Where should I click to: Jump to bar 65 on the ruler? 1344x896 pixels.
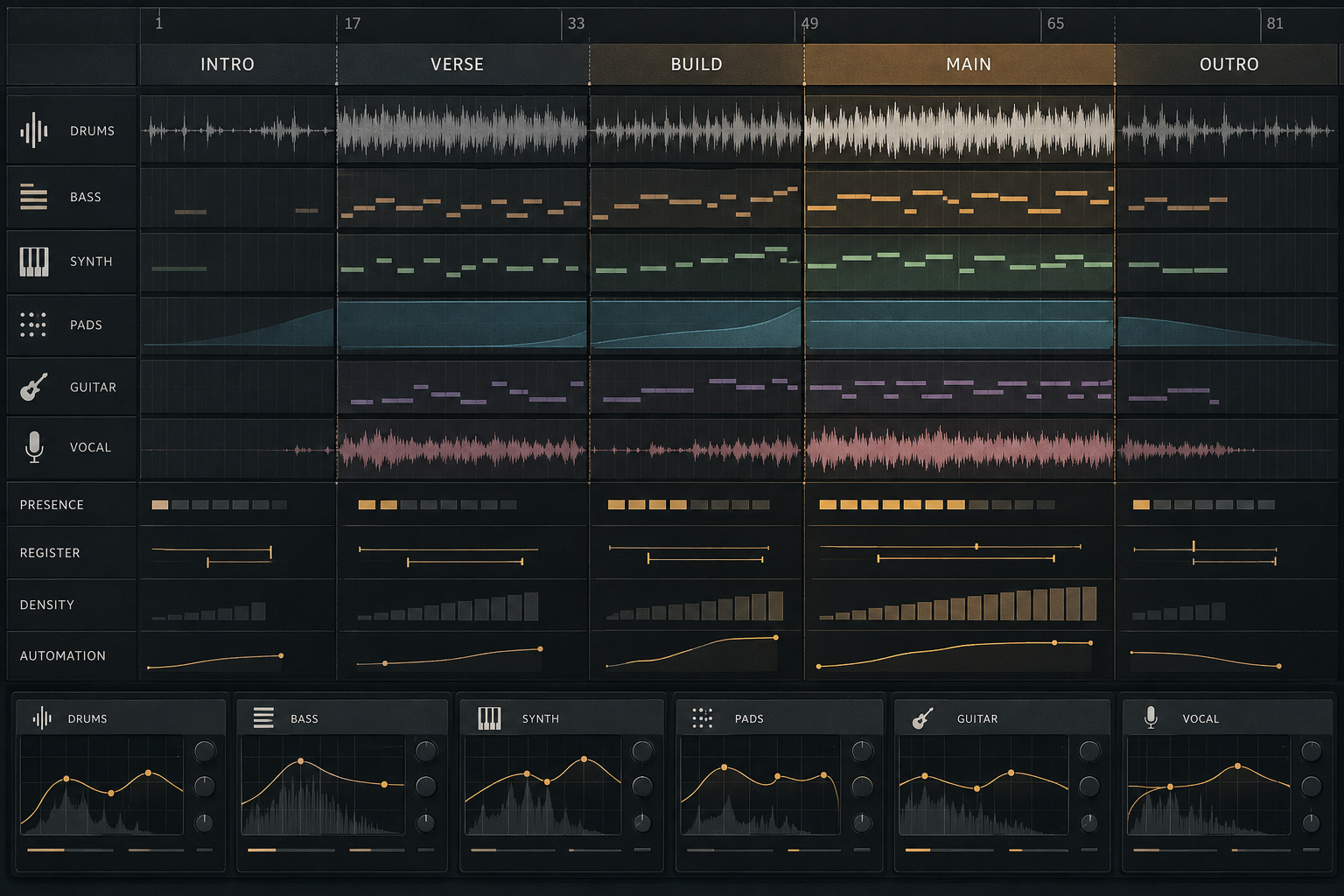1056,24
